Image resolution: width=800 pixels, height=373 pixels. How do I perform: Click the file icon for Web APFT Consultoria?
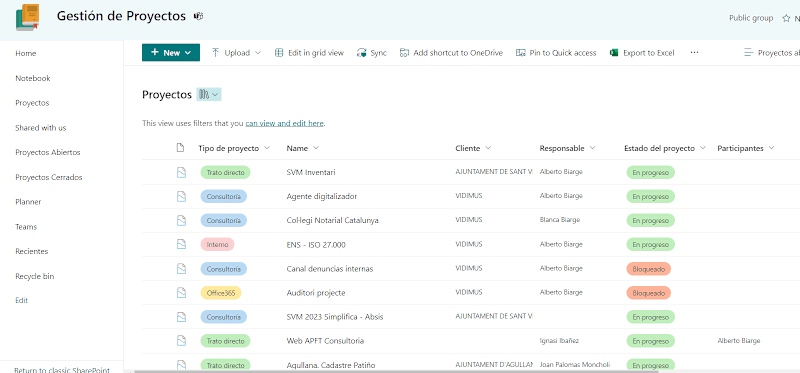[x=181, y=340]
